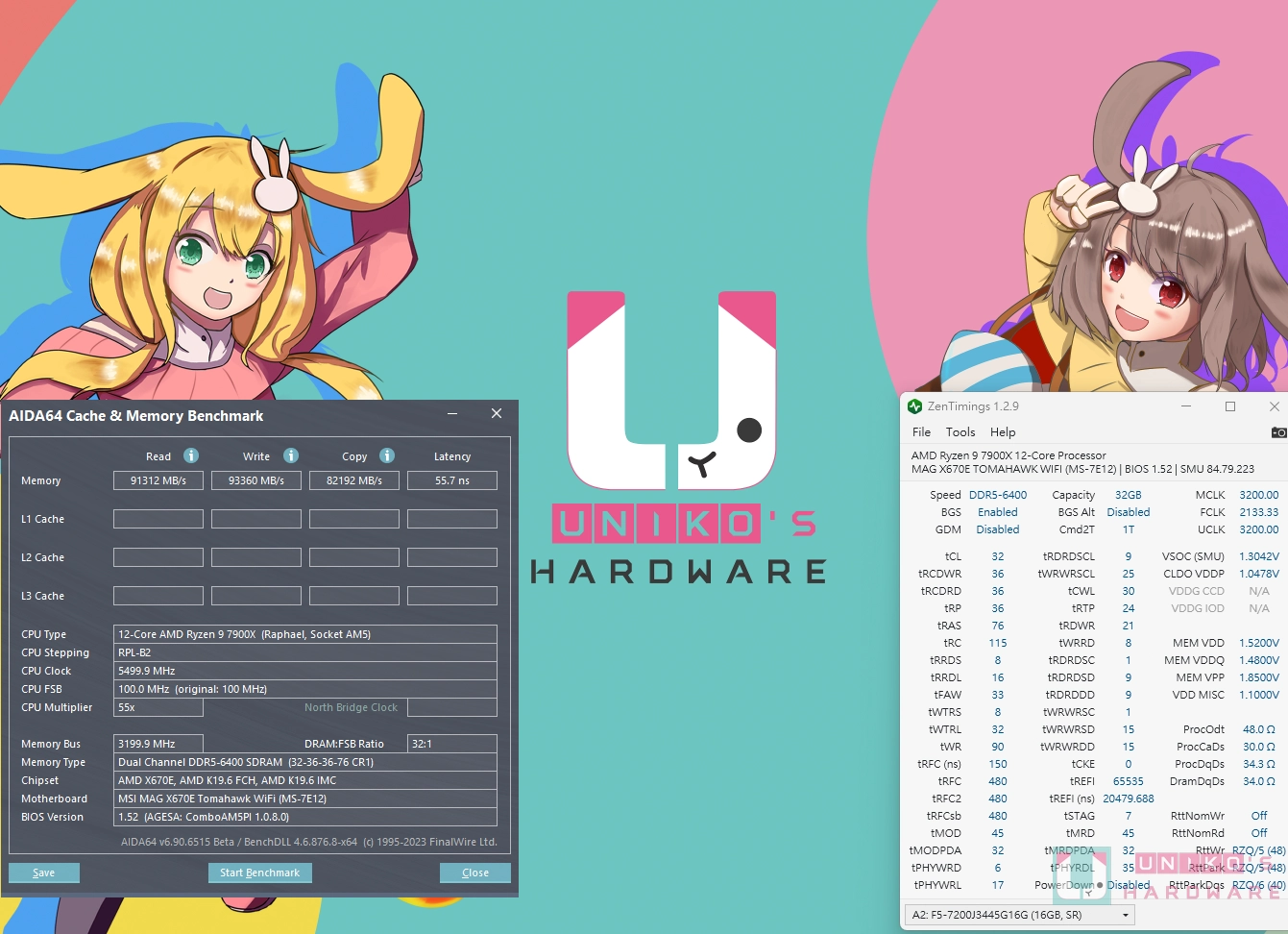1288x934 pixels.
Task: Click the tWR value 90
Action: [x=998, y=747]
